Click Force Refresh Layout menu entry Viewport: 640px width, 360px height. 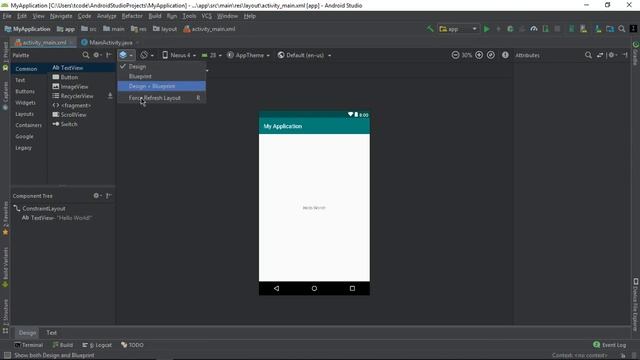click(x=162, y=98)
